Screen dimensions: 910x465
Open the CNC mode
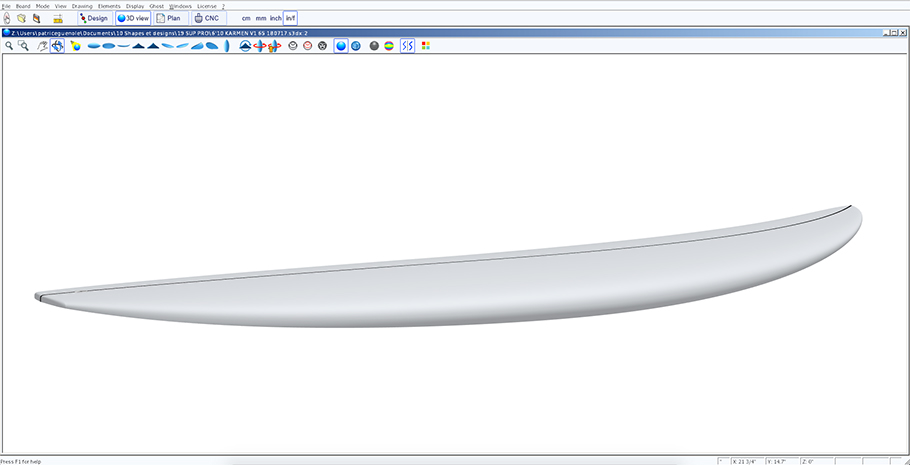207,18
